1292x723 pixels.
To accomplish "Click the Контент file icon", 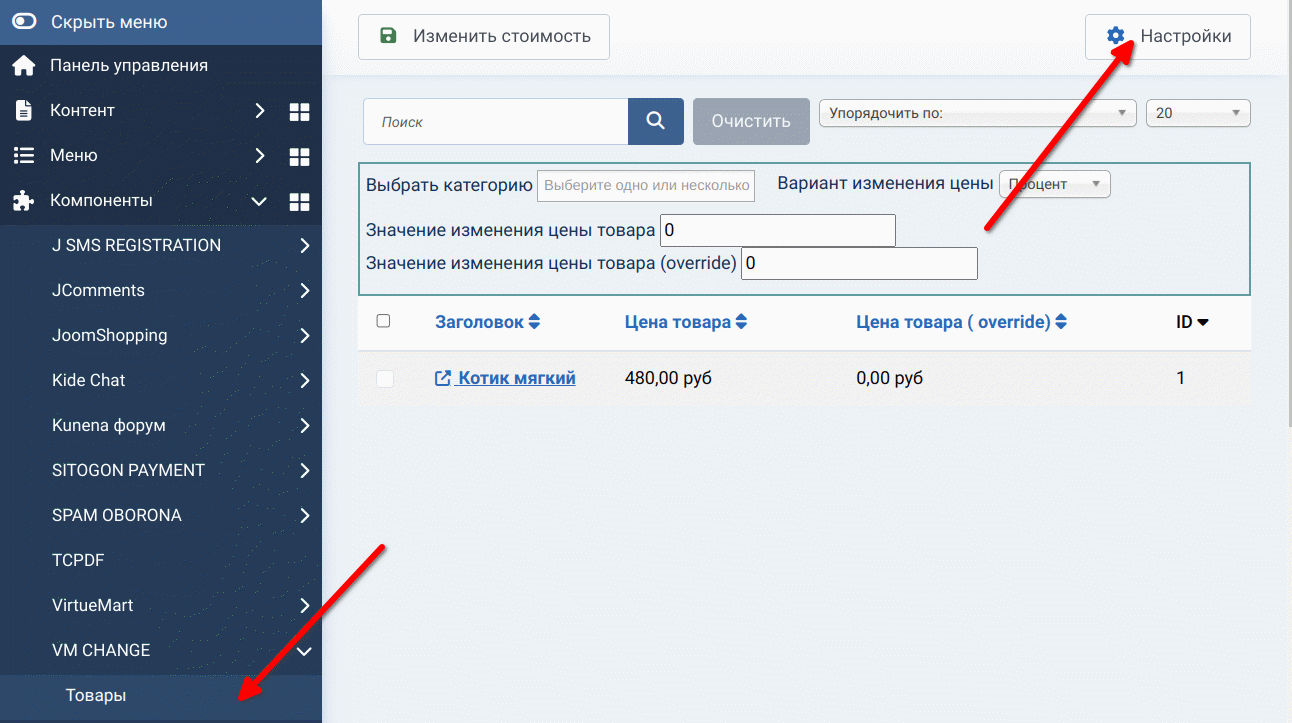I will 23,110.
